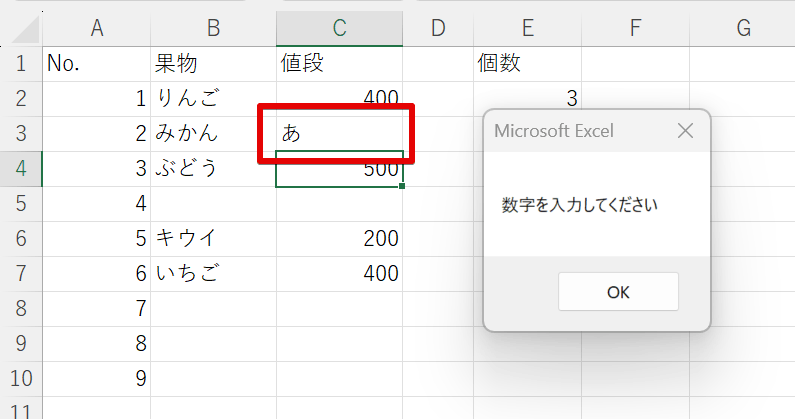This screenshot has width=795, height=419.
Task: Select column C header
Action: coord(339,28)
